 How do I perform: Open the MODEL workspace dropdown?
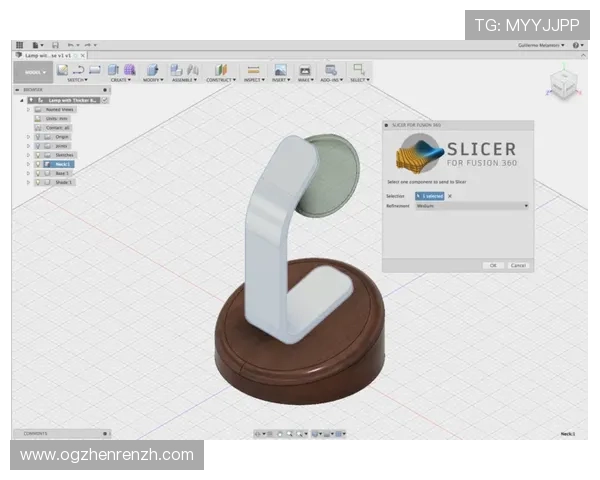pyautogui.click(x=34, y=72)
